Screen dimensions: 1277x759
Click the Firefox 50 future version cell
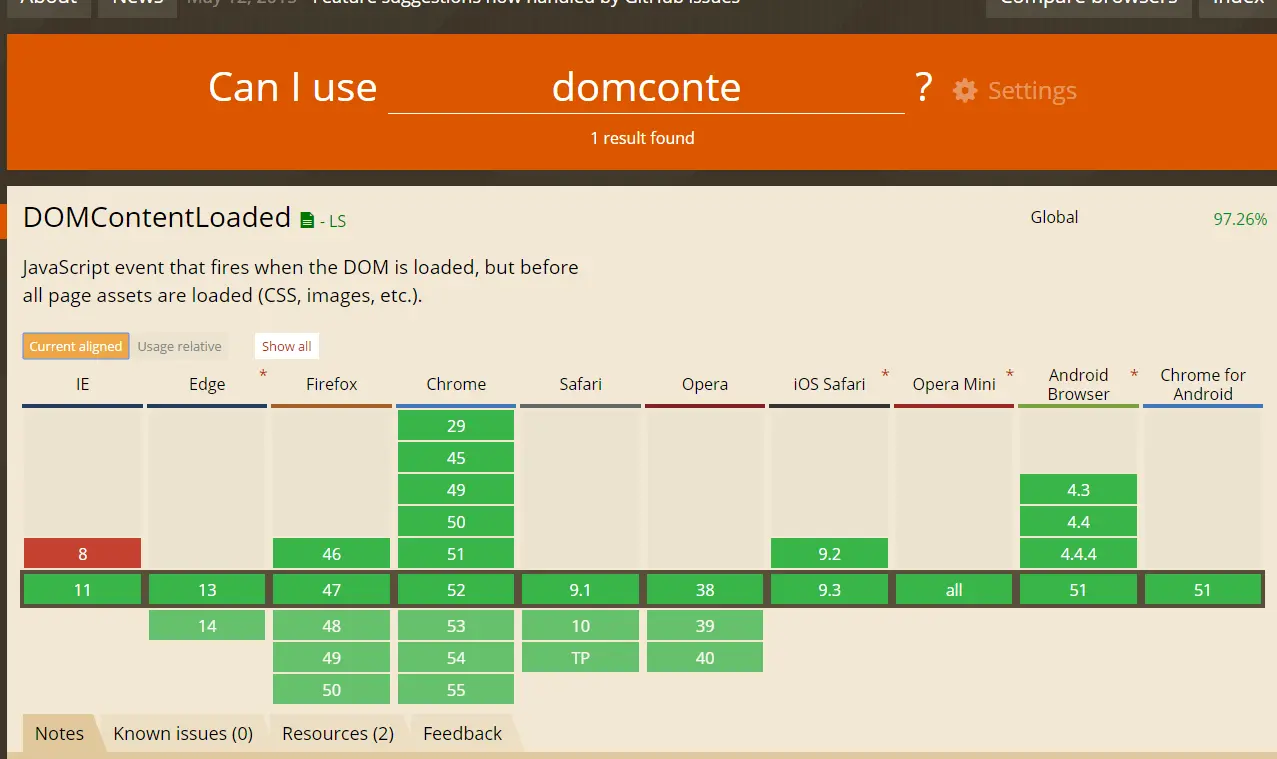[332, 689]
